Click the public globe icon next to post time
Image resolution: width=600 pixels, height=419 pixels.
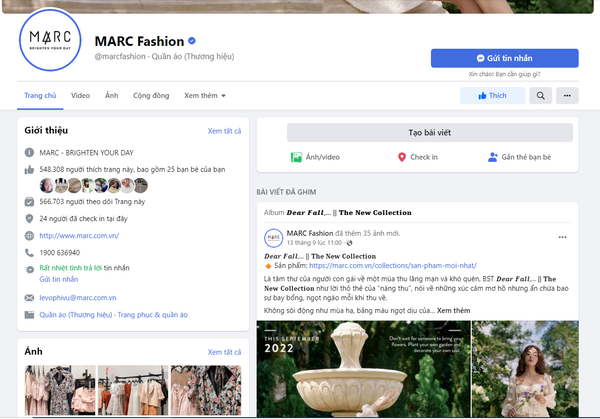(x=349, y=243)
